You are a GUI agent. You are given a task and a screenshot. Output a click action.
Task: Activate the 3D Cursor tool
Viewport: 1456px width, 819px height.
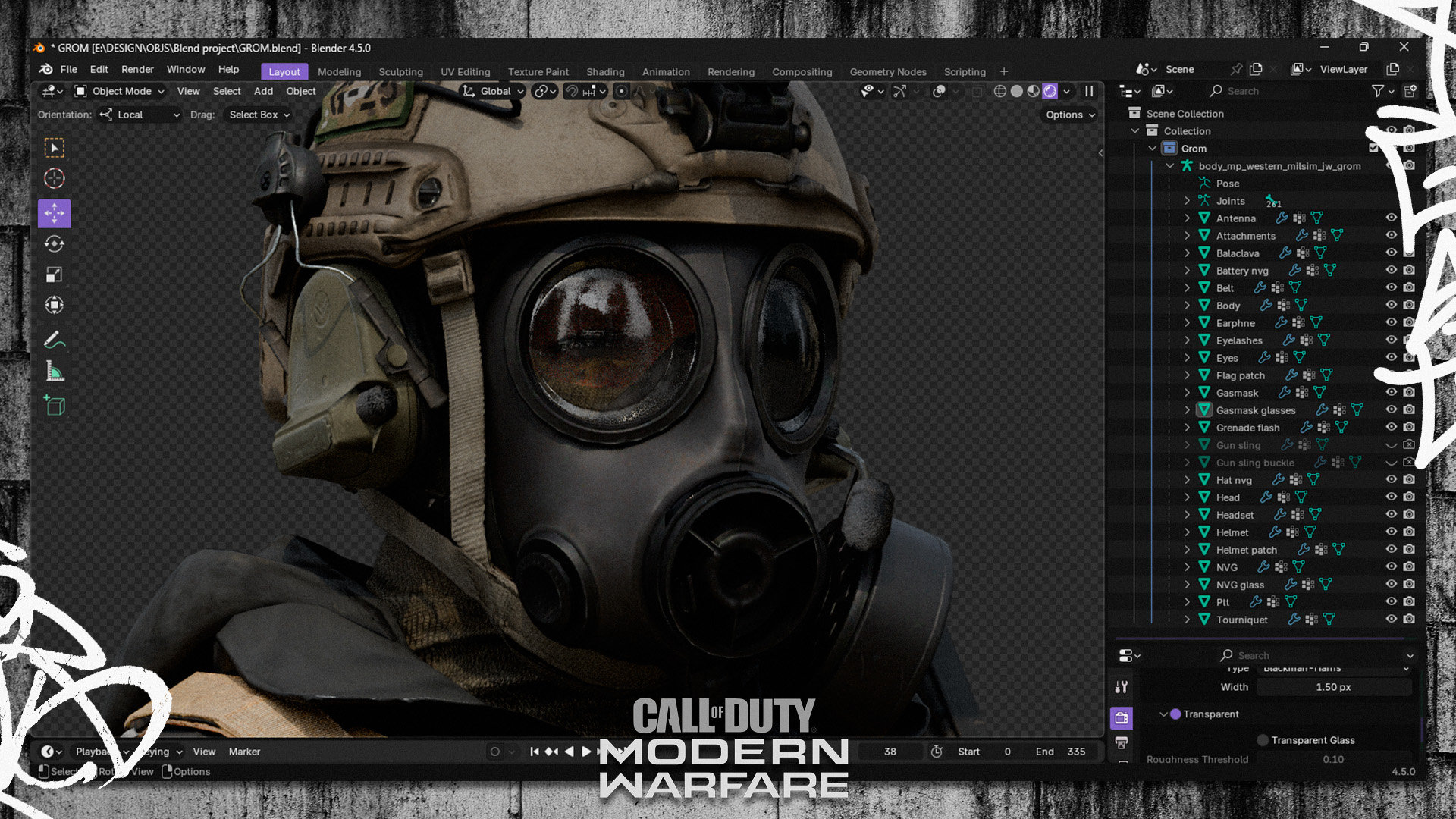[54, 178]
